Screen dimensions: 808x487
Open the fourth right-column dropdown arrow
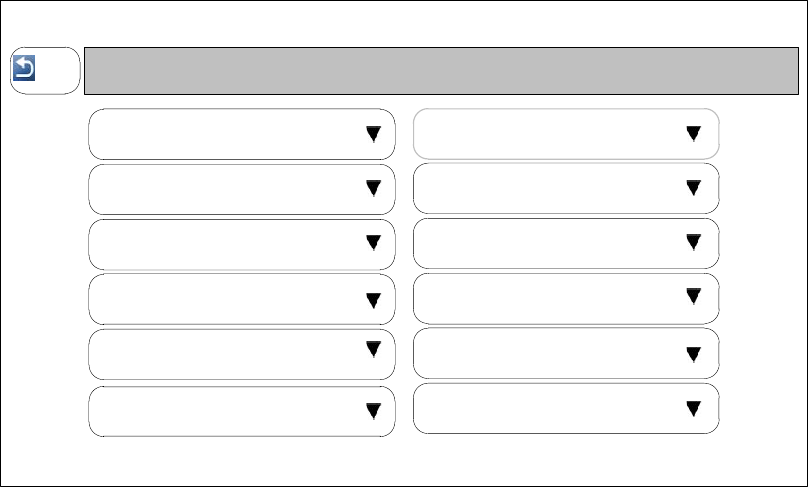click(x=694, y=295)
